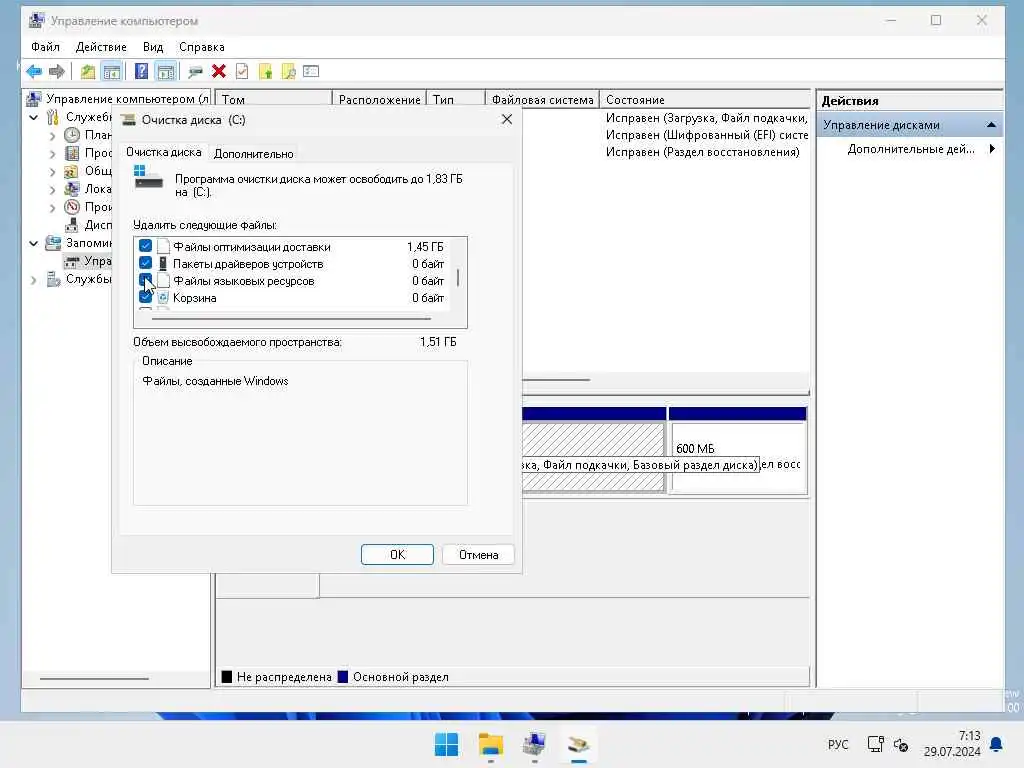The image size is (1024, 768).
Task: Collapse the Управление дисками actions section
Action: tap(991, 125)
